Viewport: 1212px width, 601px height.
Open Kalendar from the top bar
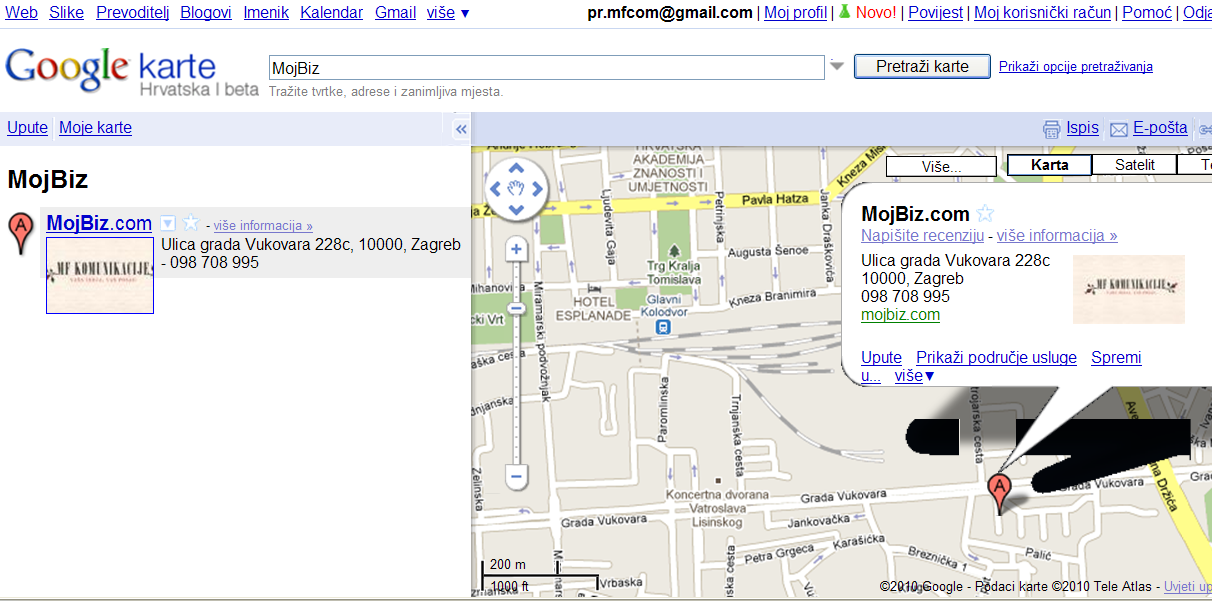331,12
